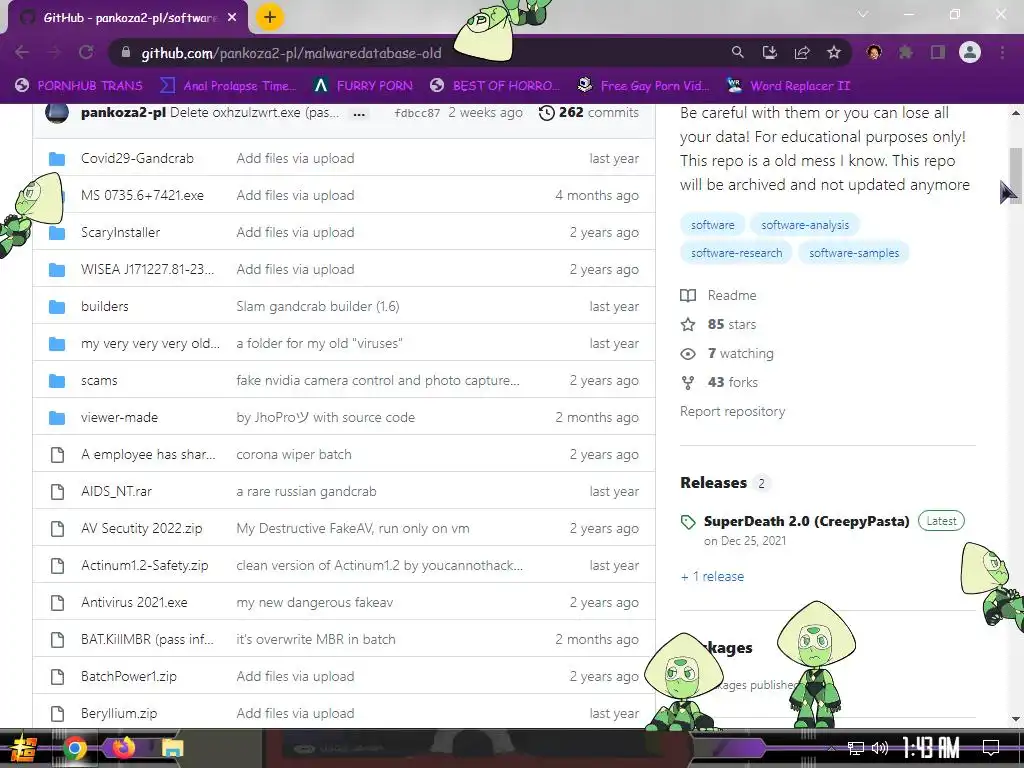This screenshot has width=1024, height=768.
Task: Open the extensions puzzle icon
Action: 905,52
